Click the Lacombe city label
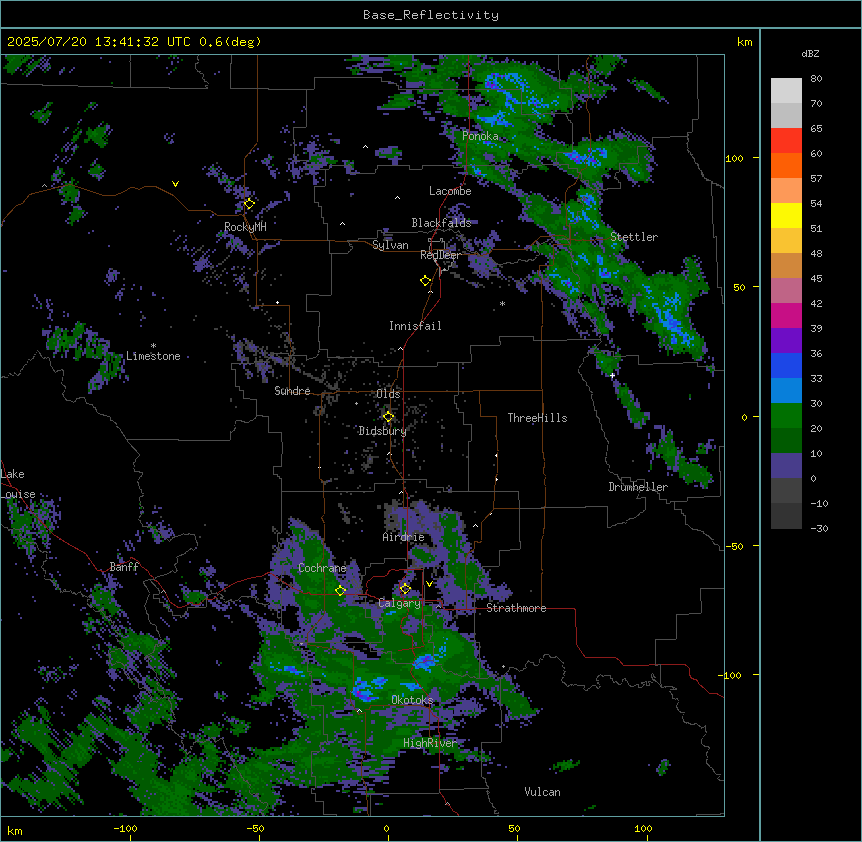The width and height of the screenshot is (862, 842). (x=450, y=191)
